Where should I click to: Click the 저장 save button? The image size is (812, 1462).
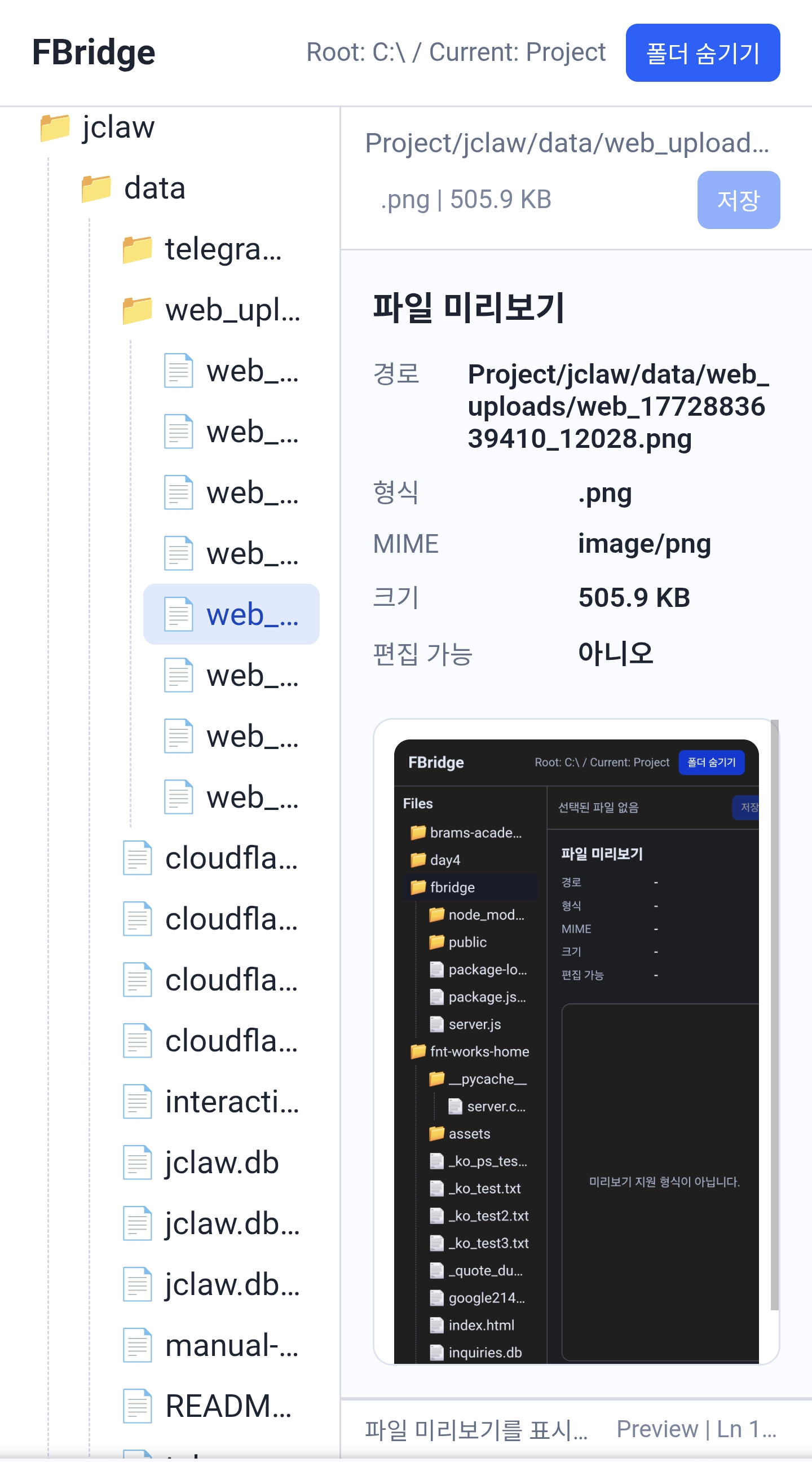click(x=738, y=200)
